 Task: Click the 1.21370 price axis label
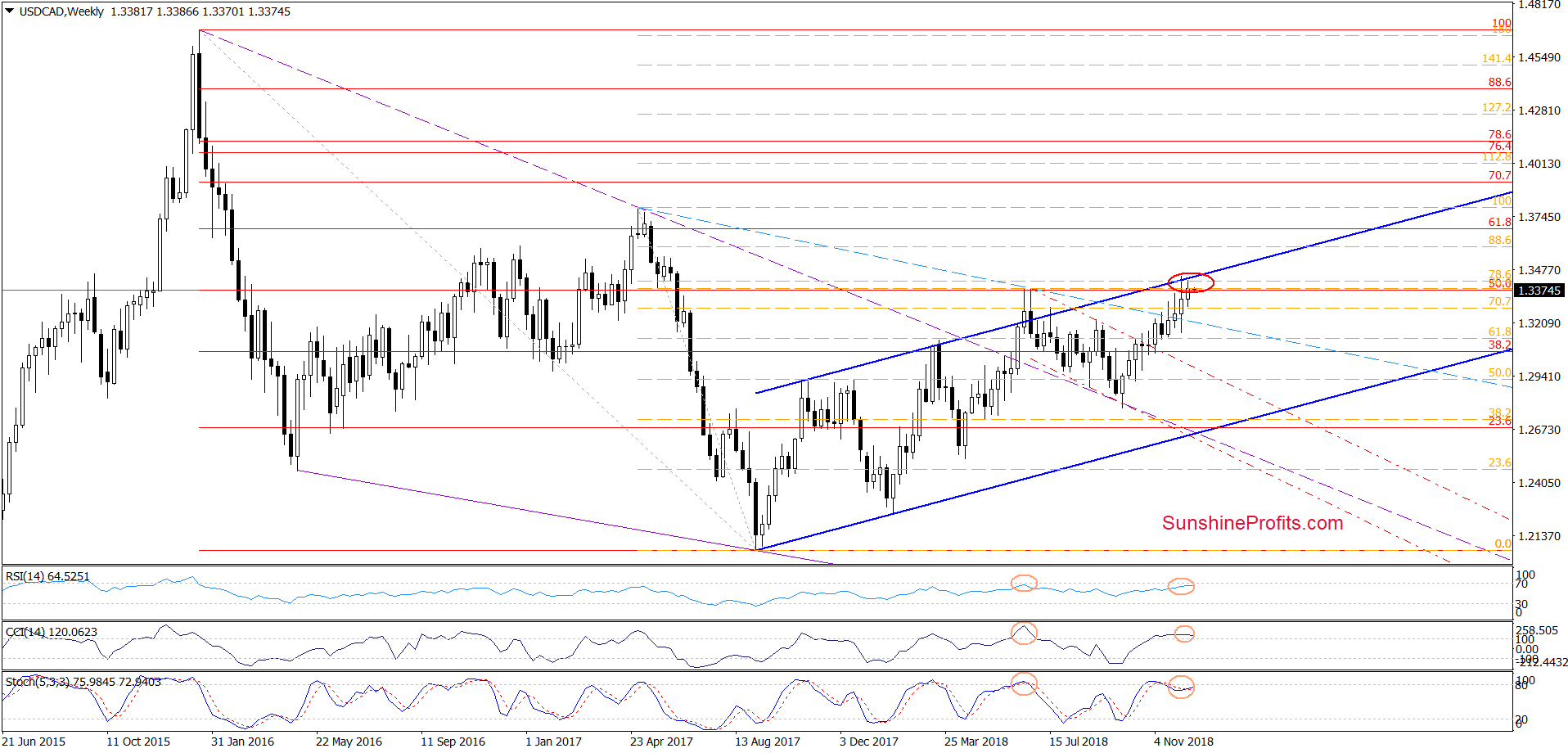1539,536
